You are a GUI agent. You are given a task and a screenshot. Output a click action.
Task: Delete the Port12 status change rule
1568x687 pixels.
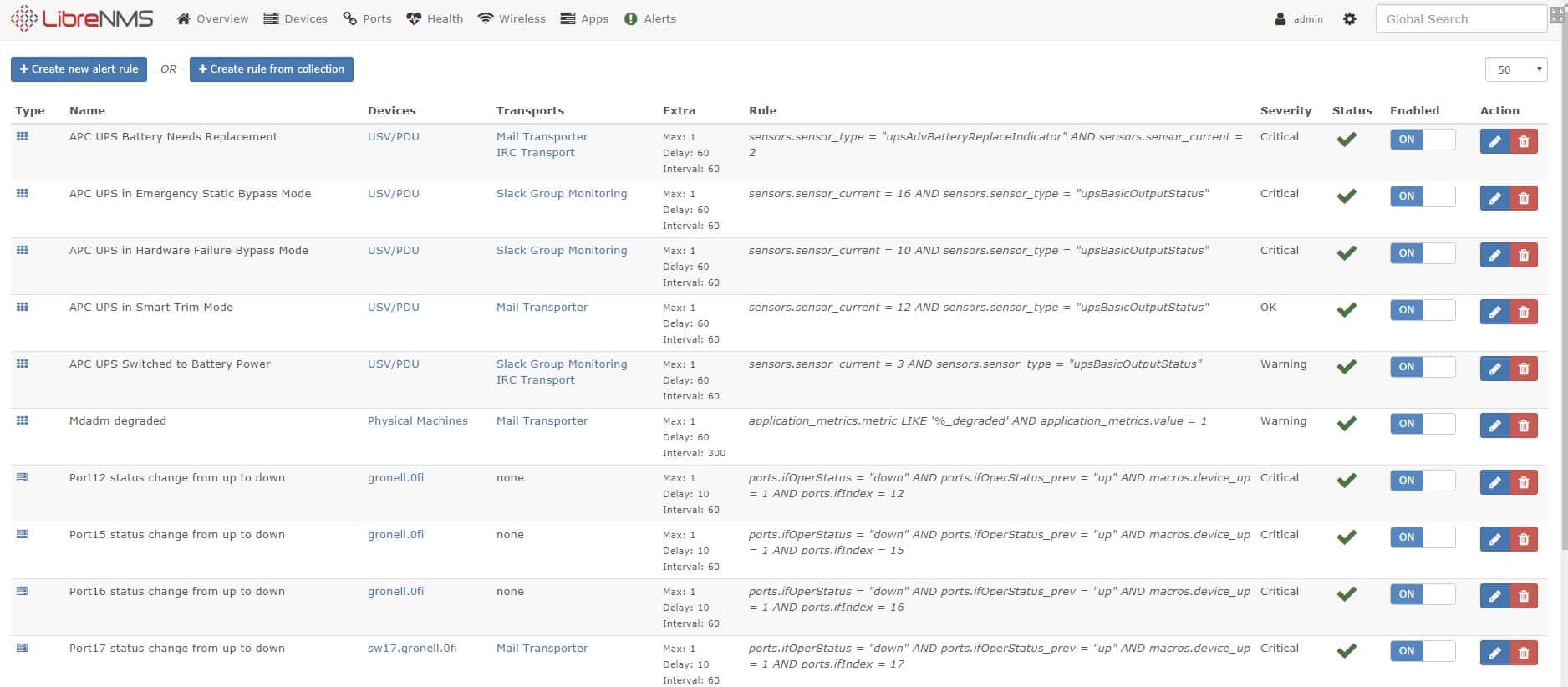coord(1524,482)
